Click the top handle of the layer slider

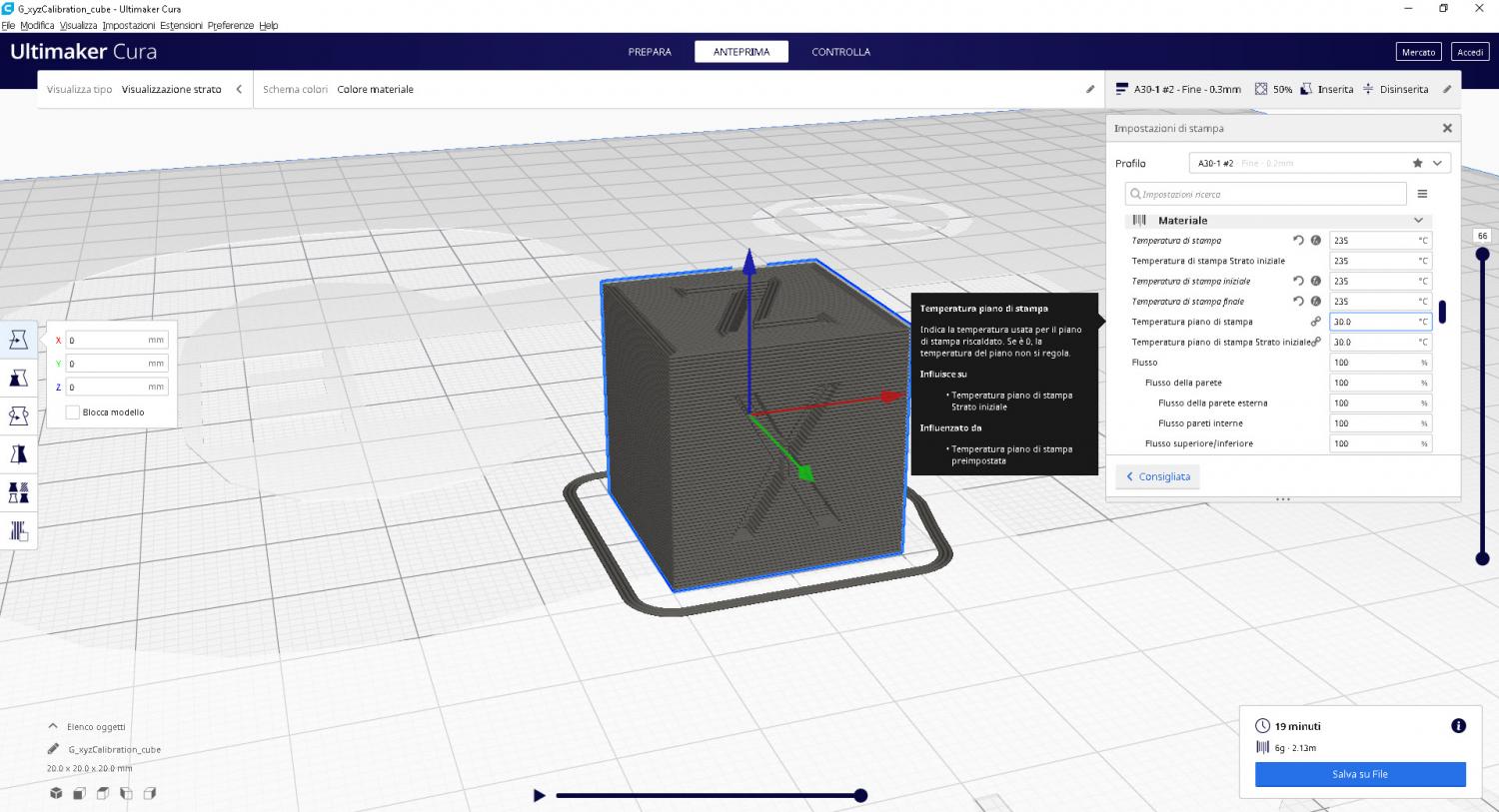point(1482,255)
